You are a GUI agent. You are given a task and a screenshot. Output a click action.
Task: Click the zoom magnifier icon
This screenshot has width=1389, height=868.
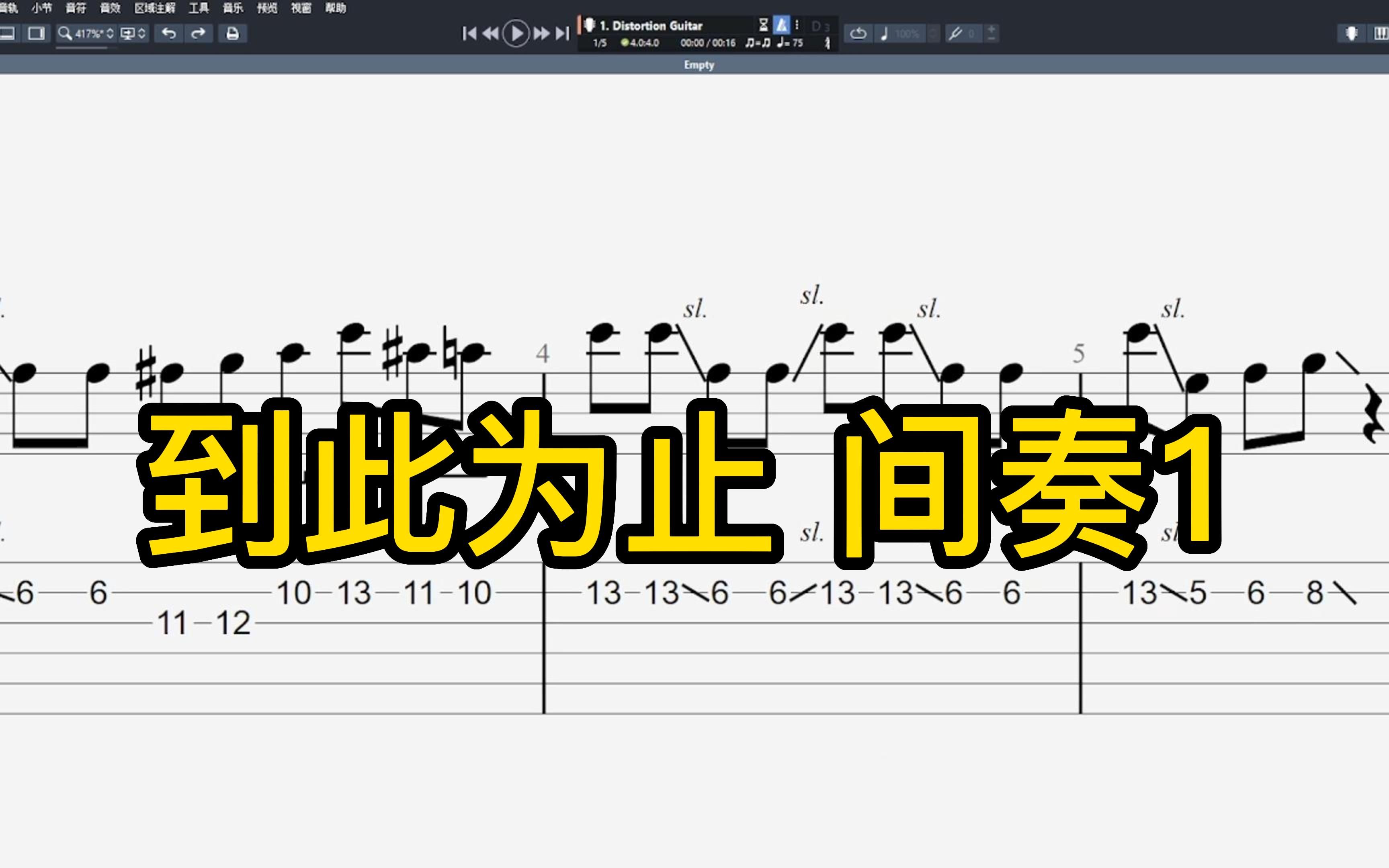point(65,33)
